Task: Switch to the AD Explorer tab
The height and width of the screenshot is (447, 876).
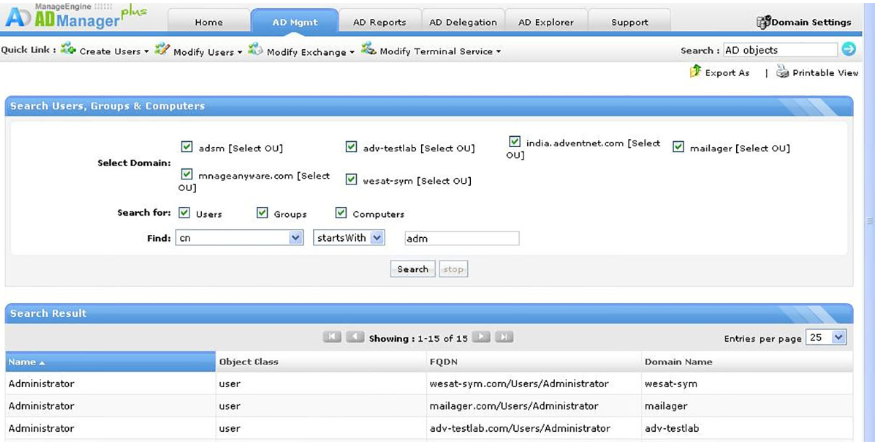Action: pyautogui.click(x=545, y=22)
